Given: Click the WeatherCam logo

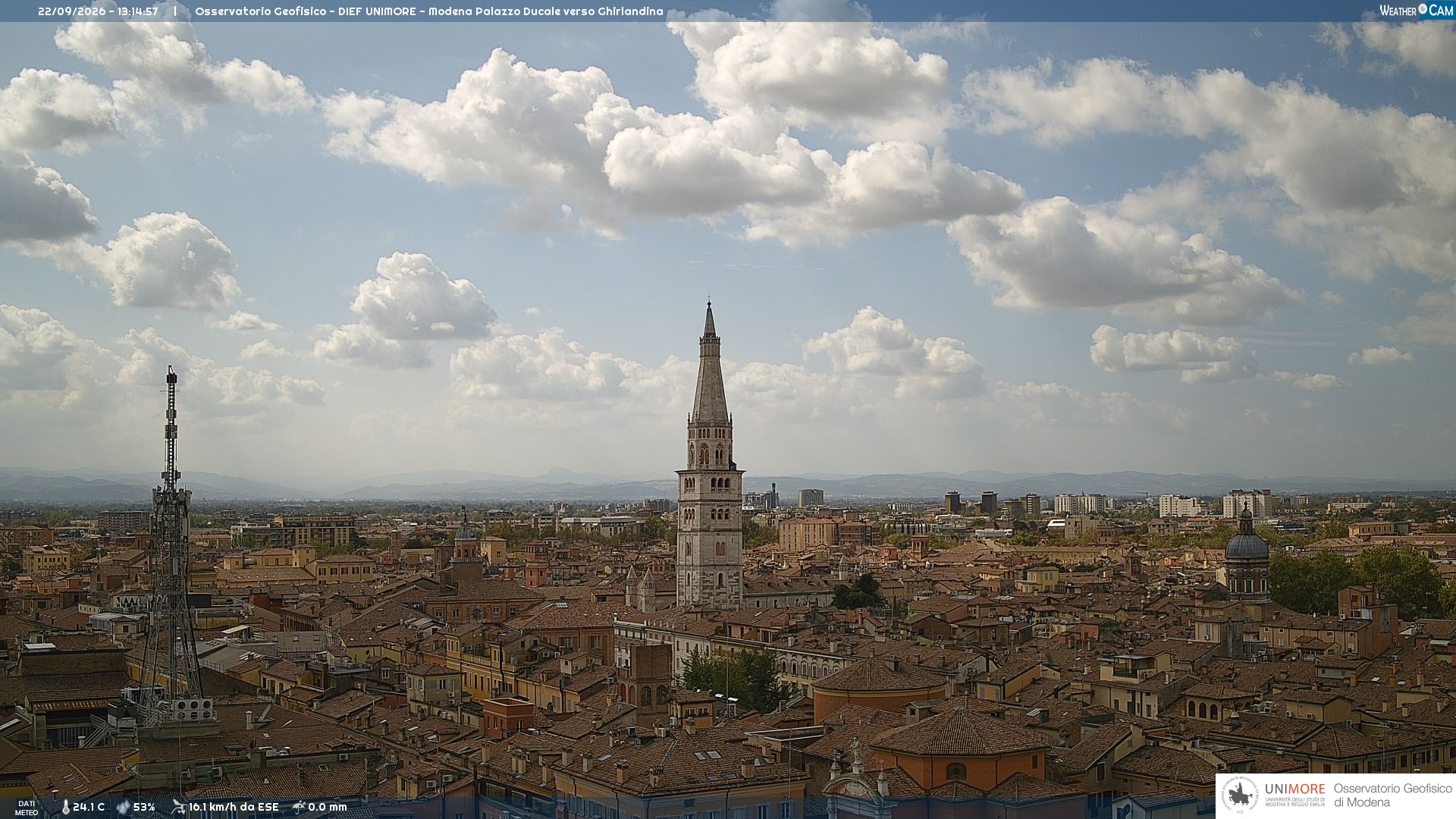Looking at the screenshot, I should 1416,11.
